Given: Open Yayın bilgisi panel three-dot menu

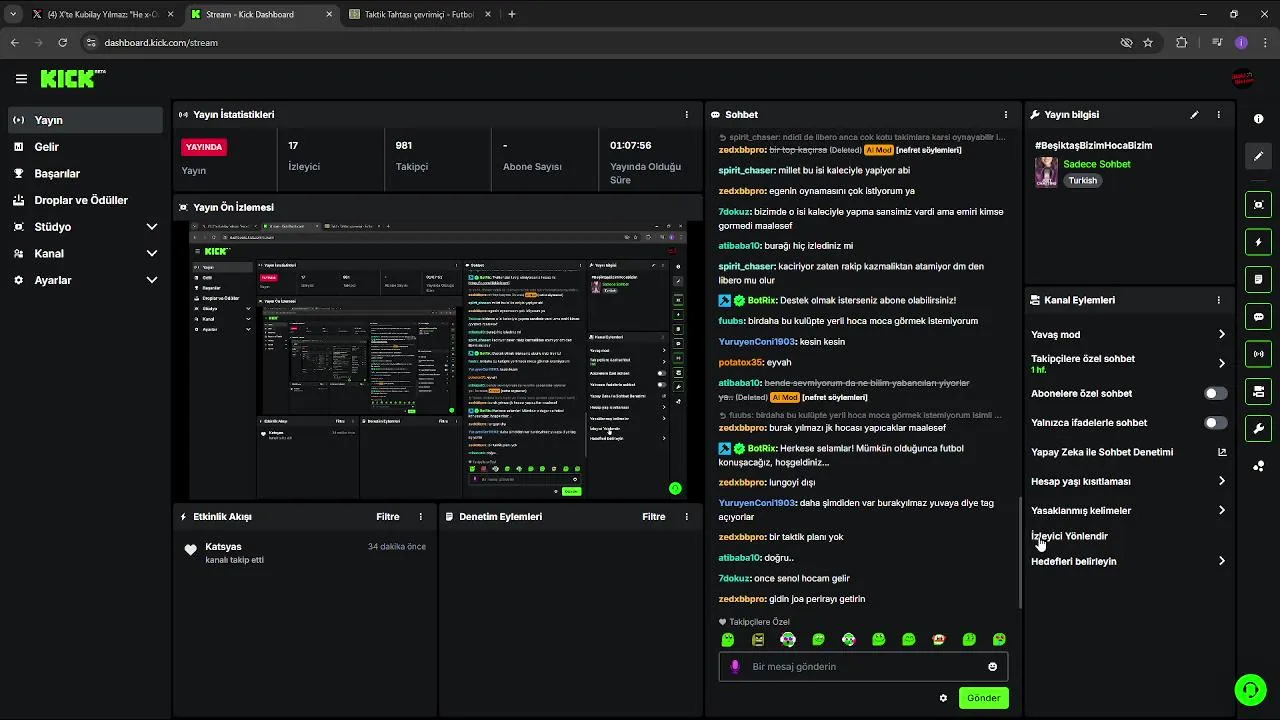Looking at the screenshot, I should (x=1218, y=115).
